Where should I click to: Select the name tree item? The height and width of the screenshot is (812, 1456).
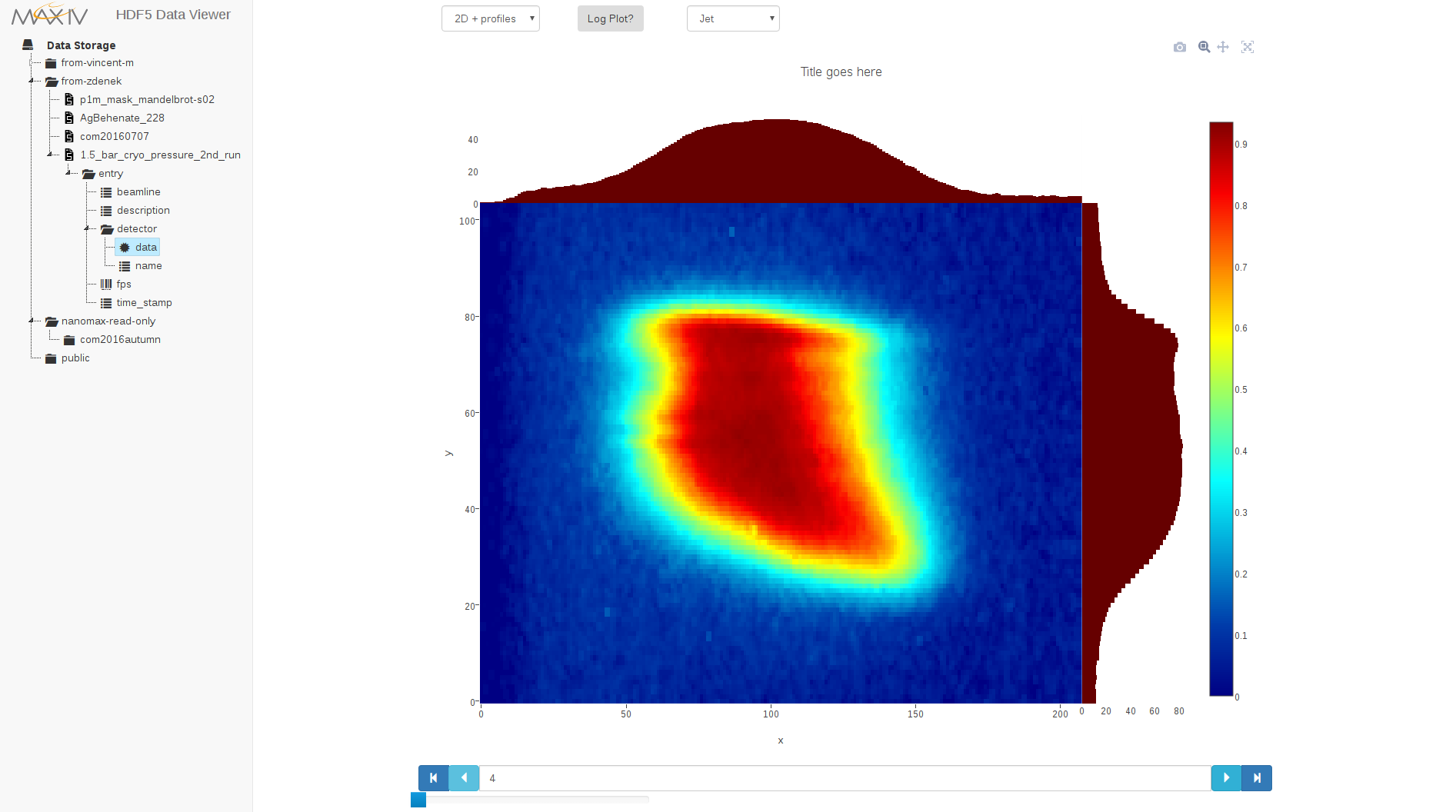click(148, 266)
